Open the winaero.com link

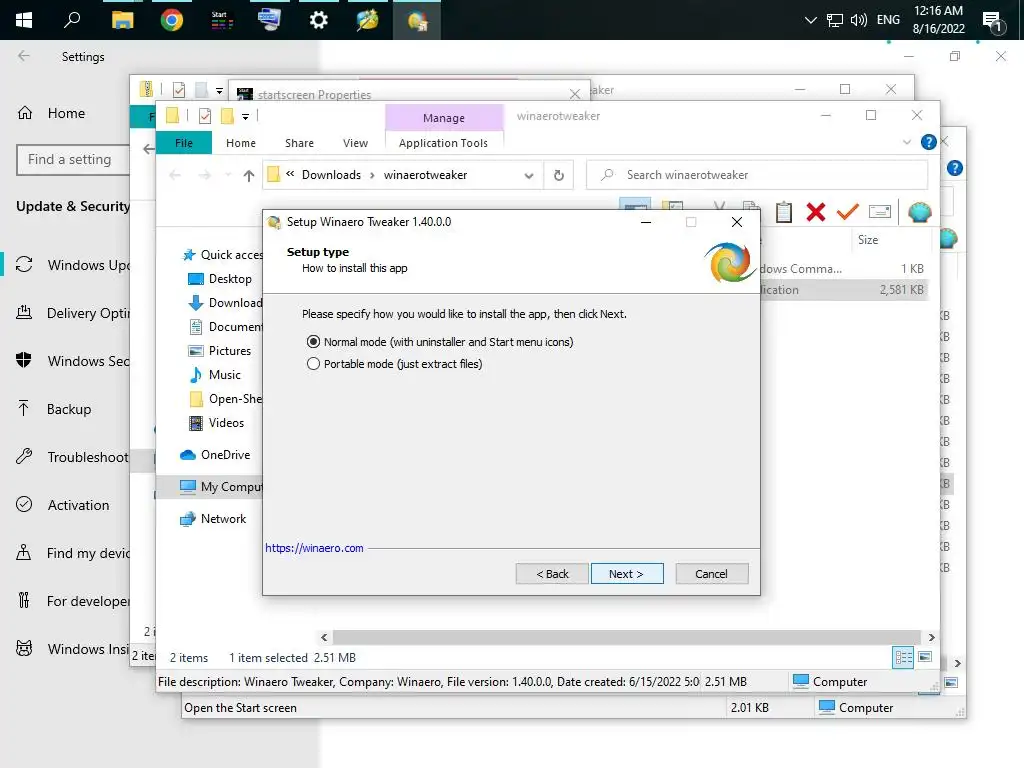point(314,548)
